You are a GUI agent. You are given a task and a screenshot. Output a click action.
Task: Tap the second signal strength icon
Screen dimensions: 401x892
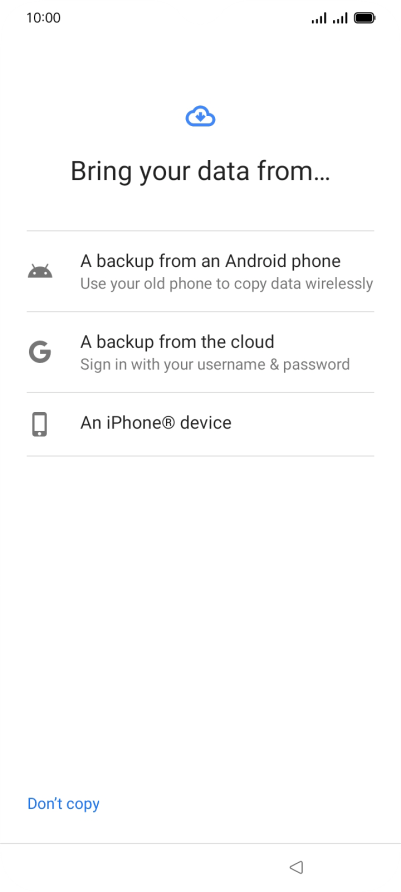click(x=340, y=19)
